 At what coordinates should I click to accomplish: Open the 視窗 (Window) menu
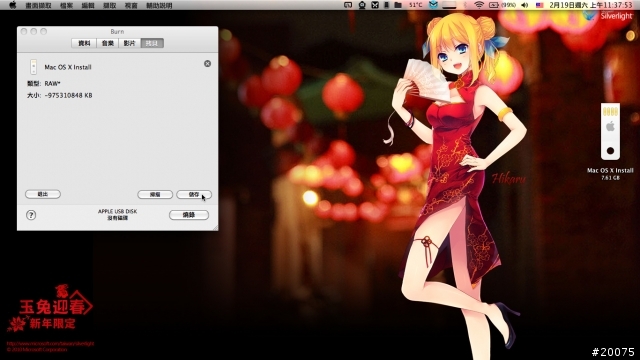point(131,5)
